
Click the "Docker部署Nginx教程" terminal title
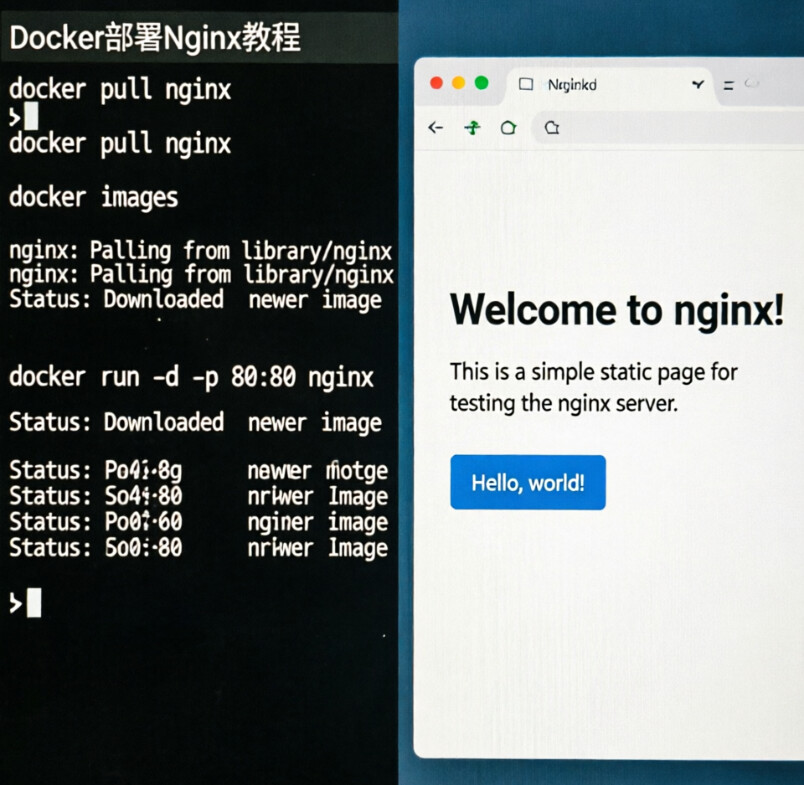coord(155,38)
